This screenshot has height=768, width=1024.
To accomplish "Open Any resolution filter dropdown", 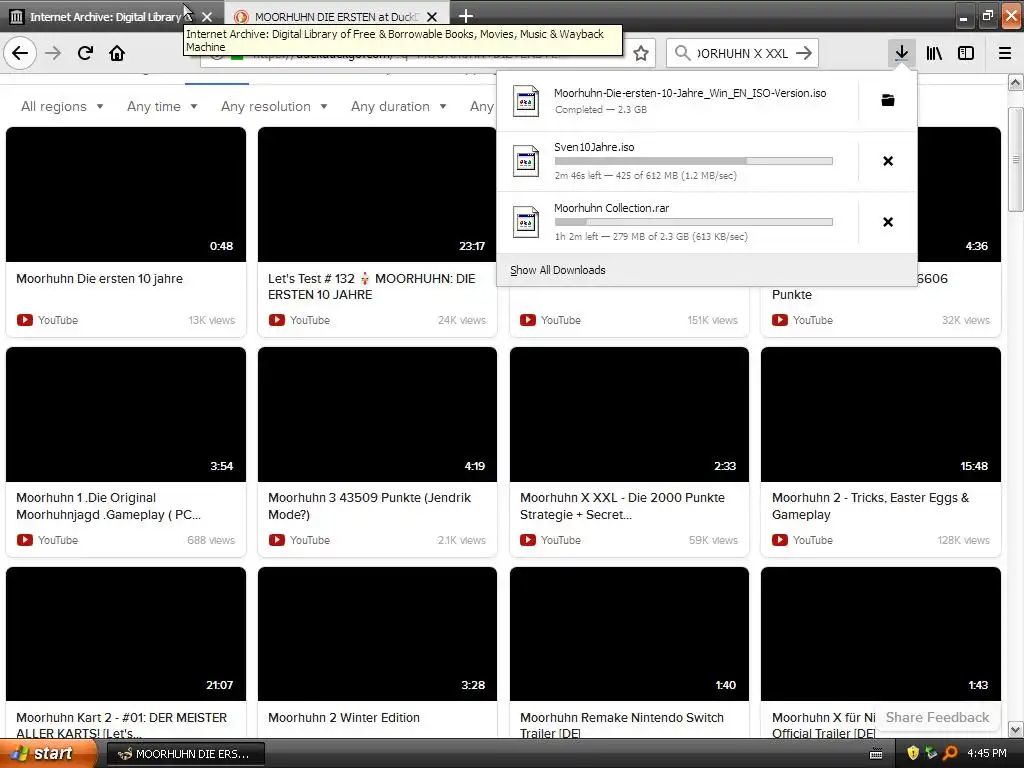I will pyautogui.click(x=274, y=106).
